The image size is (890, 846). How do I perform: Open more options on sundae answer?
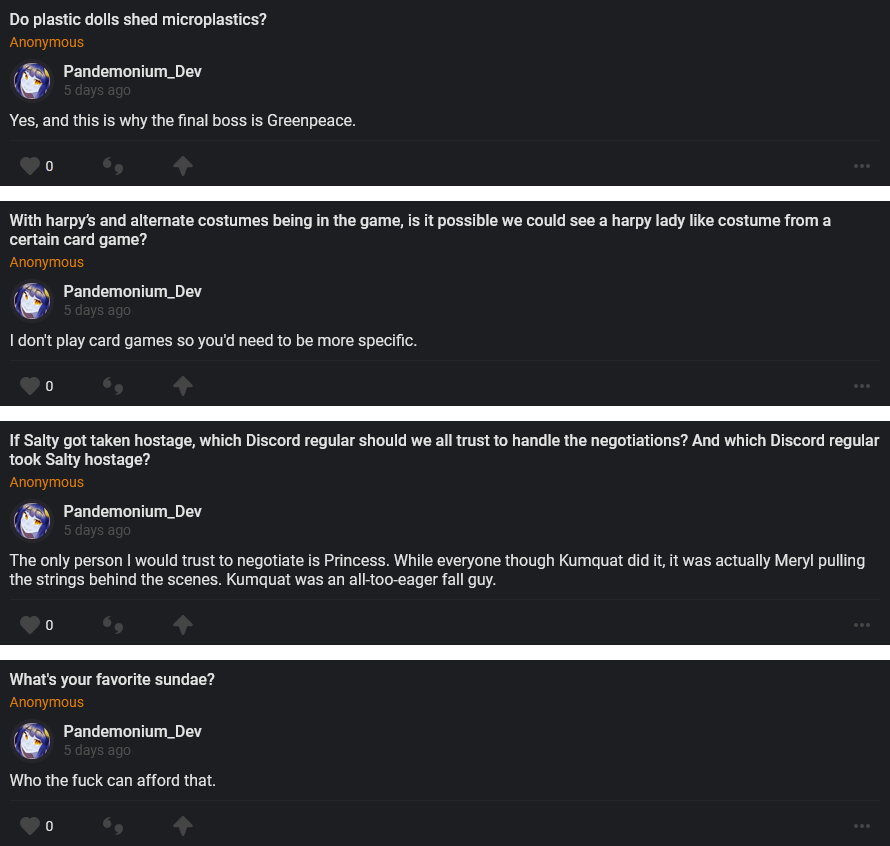pyautogui.click(x=862, y=826)
